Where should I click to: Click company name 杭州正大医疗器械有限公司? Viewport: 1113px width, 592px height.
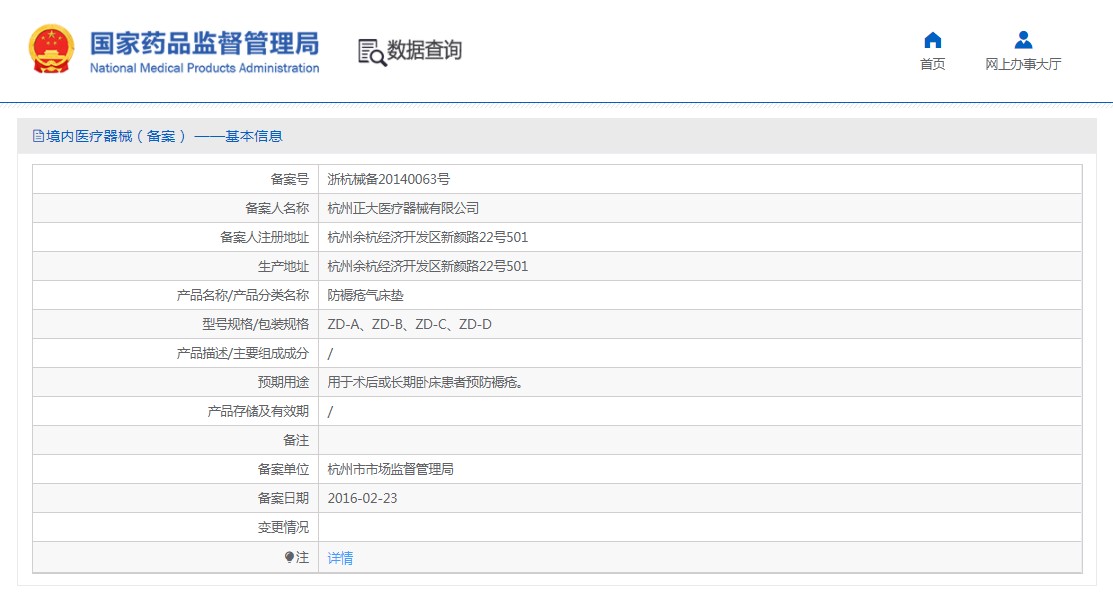click(x=403, y=208)
